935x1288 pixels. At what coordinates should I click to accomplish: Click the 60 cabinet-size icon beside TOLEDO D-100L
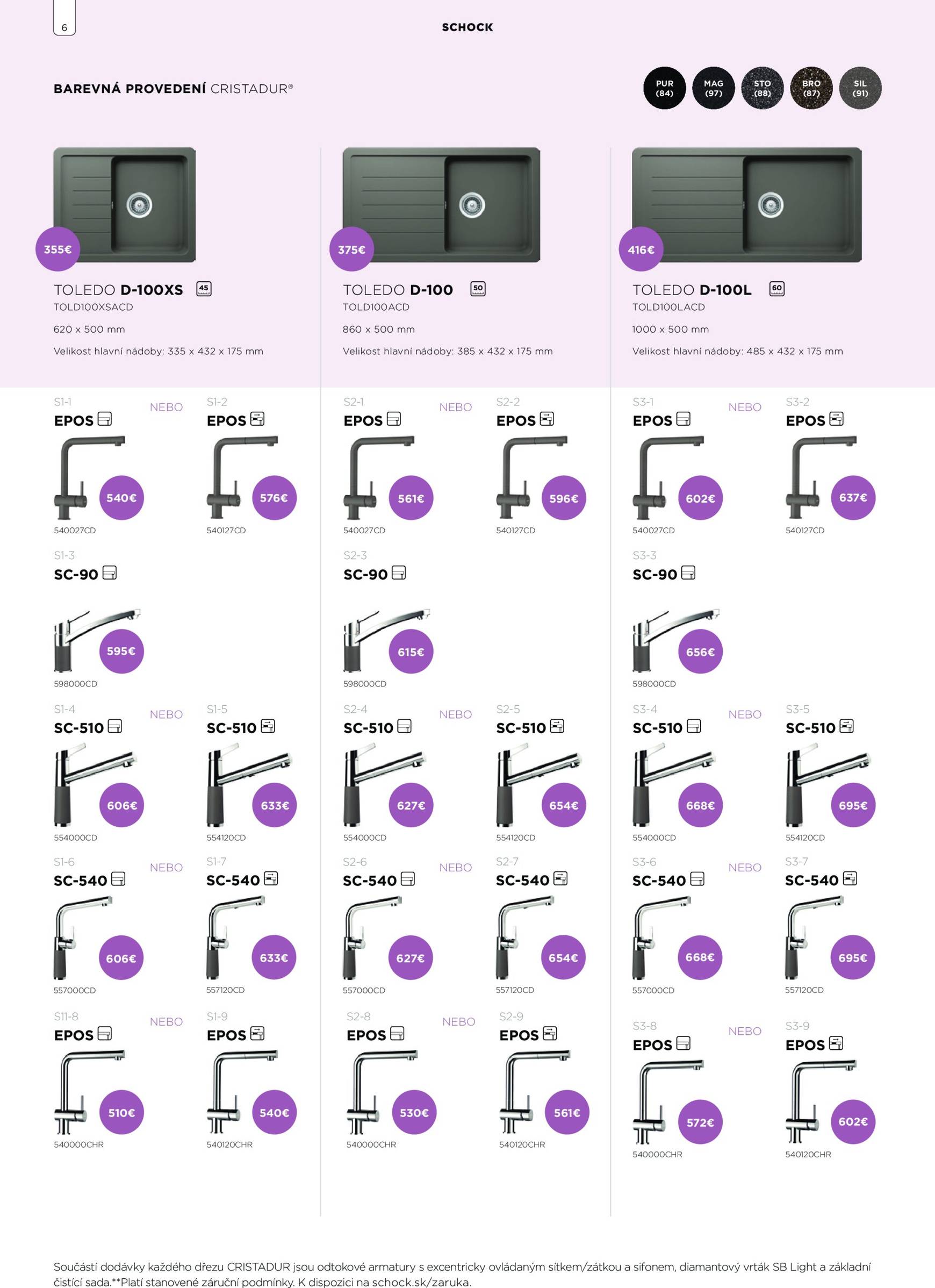click(776, 289)
